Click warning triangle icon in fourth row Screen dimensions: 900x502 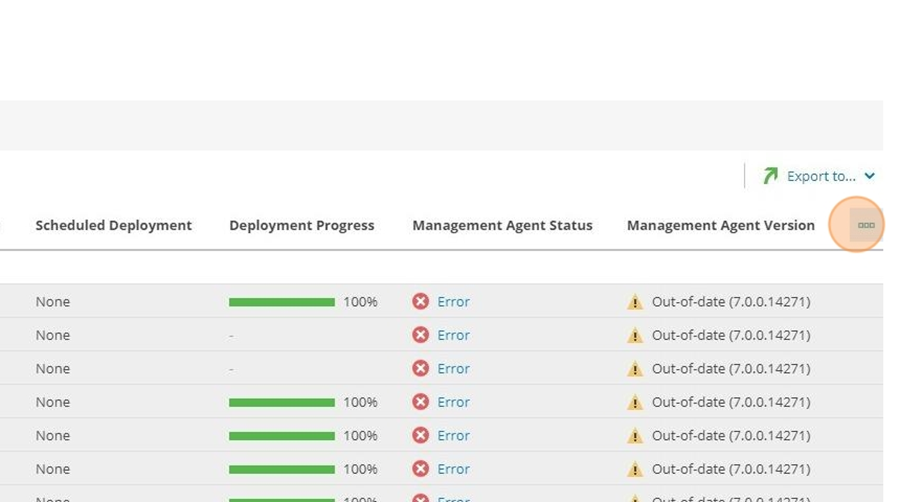[x=635, y=402]
